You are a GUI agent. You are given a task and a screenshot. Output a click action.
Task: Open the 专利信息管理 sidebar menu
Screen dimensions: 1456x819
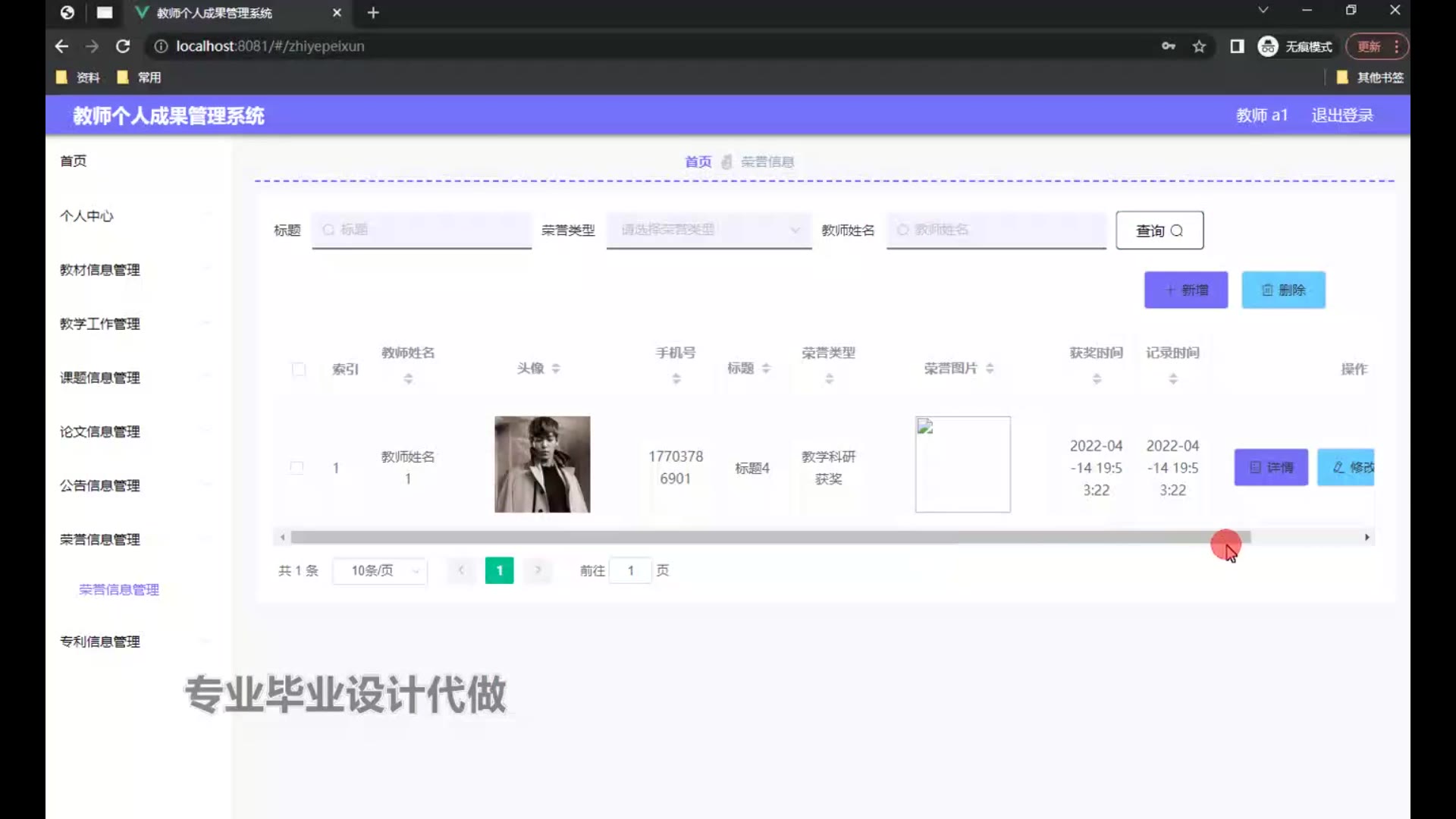tap(100, 642)
